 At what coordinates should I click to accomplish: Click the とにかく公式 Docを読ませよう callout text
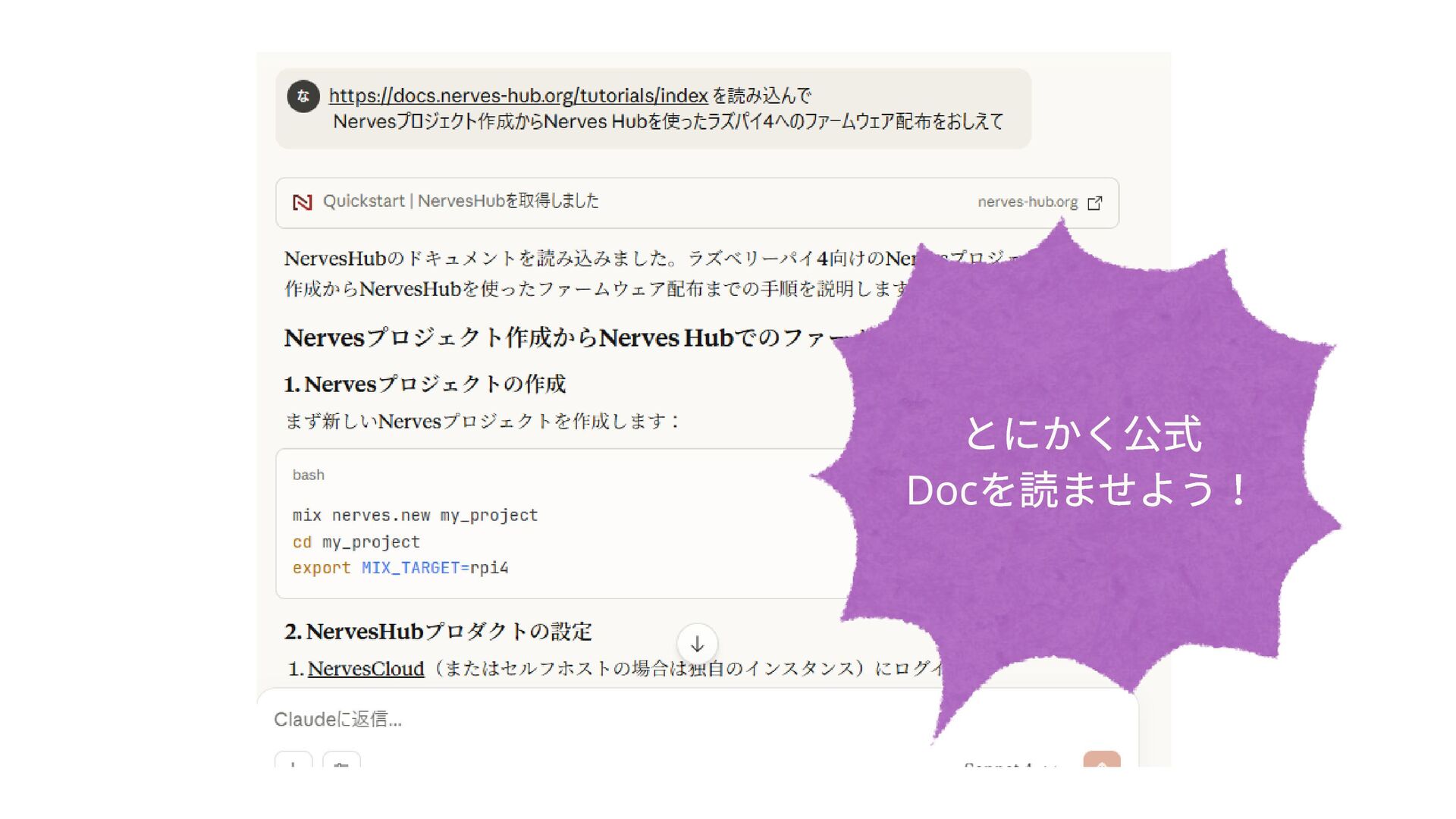point(1077,463)
